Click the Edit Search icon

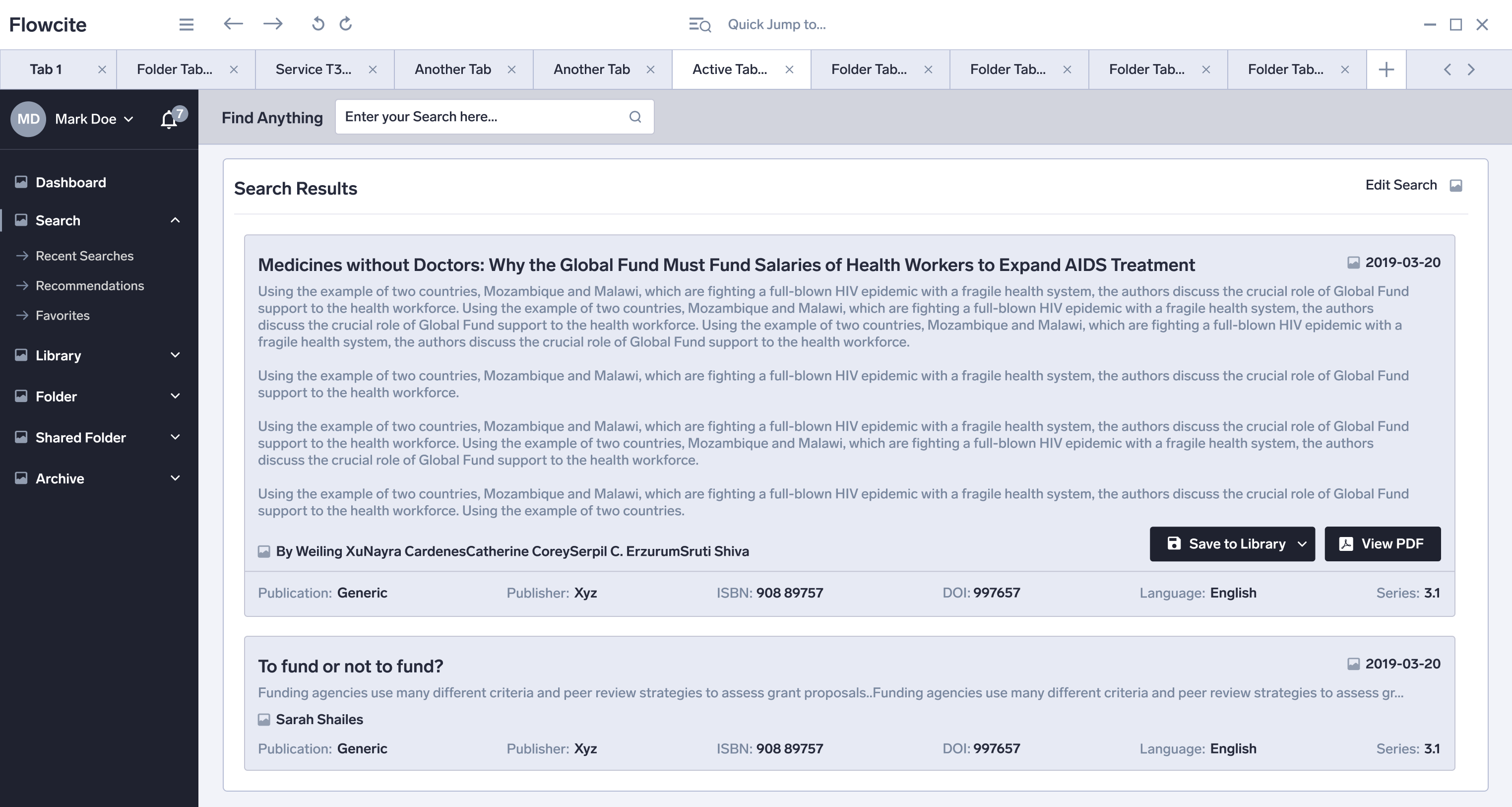coord(1455,186)
